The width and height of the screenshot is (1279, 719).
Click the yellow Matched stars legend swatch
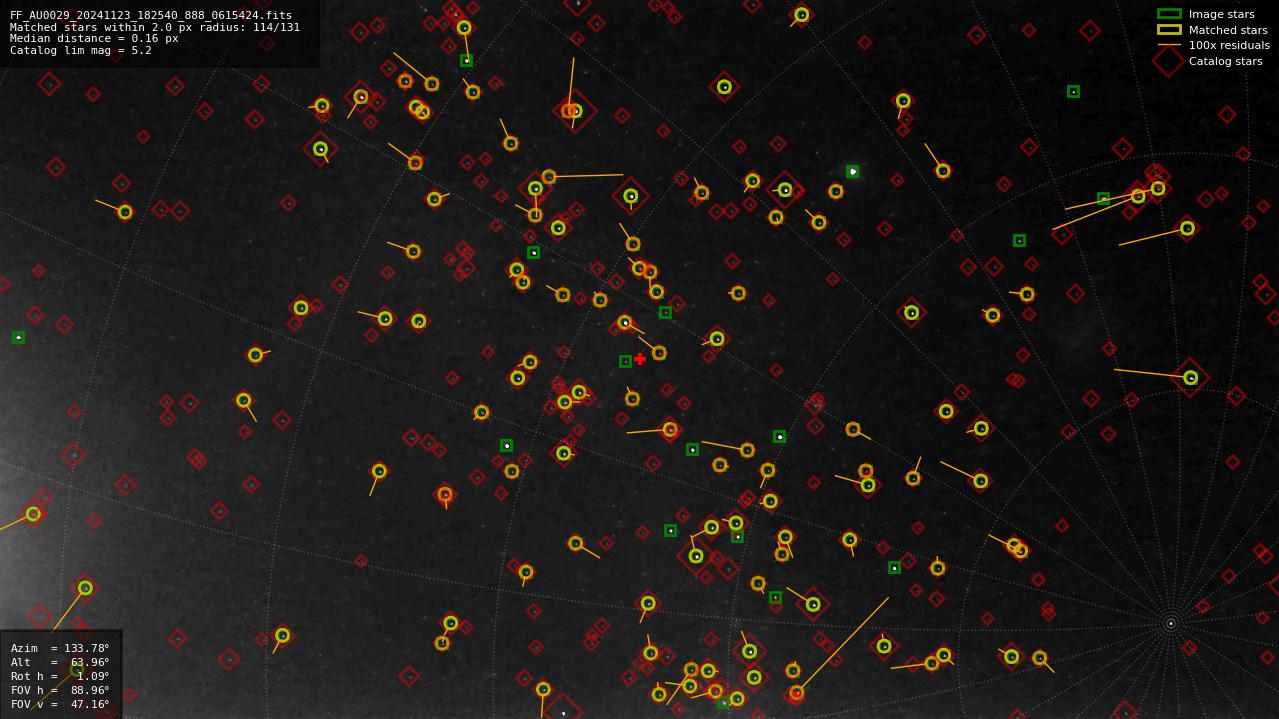click(1169, 30)
